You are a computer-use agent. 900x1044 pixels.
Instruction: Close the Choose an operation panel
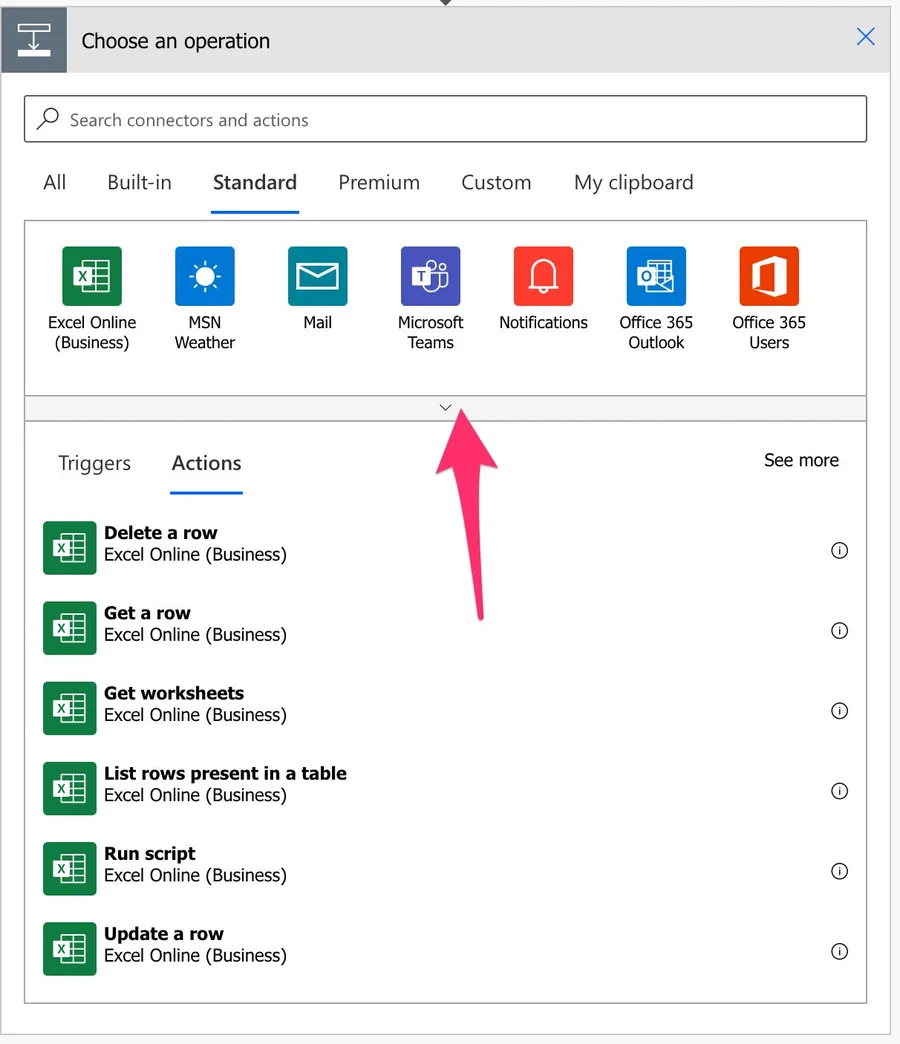(x=866, y=37)
